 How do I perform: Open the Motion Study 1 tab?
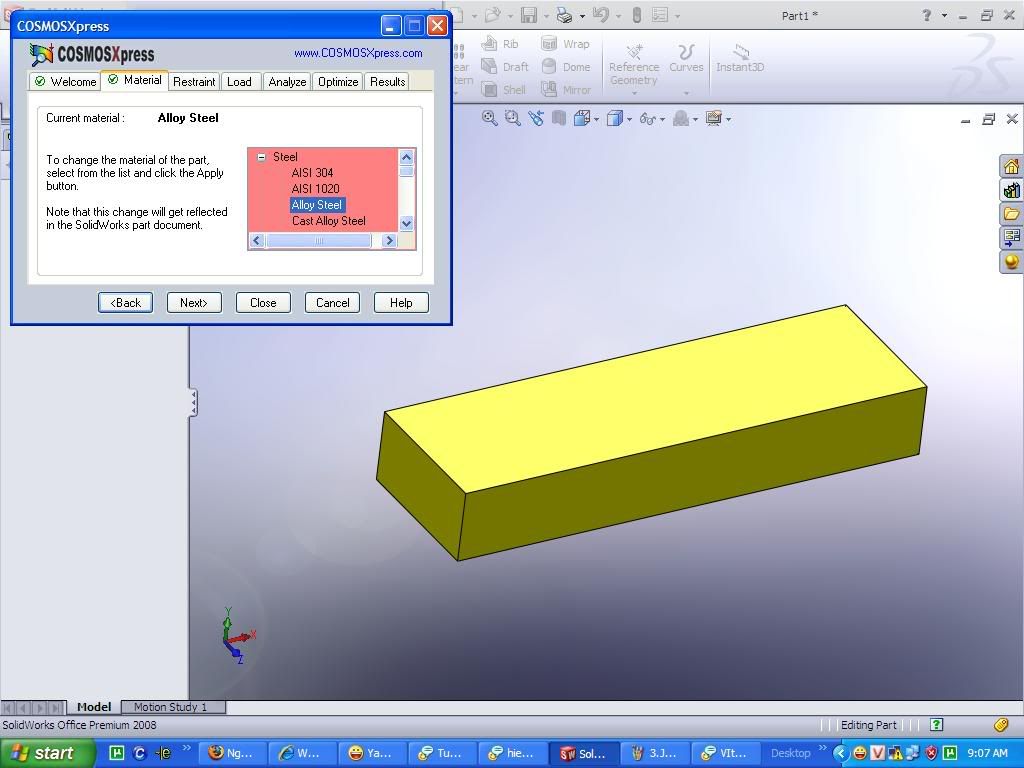click(170, 707)
